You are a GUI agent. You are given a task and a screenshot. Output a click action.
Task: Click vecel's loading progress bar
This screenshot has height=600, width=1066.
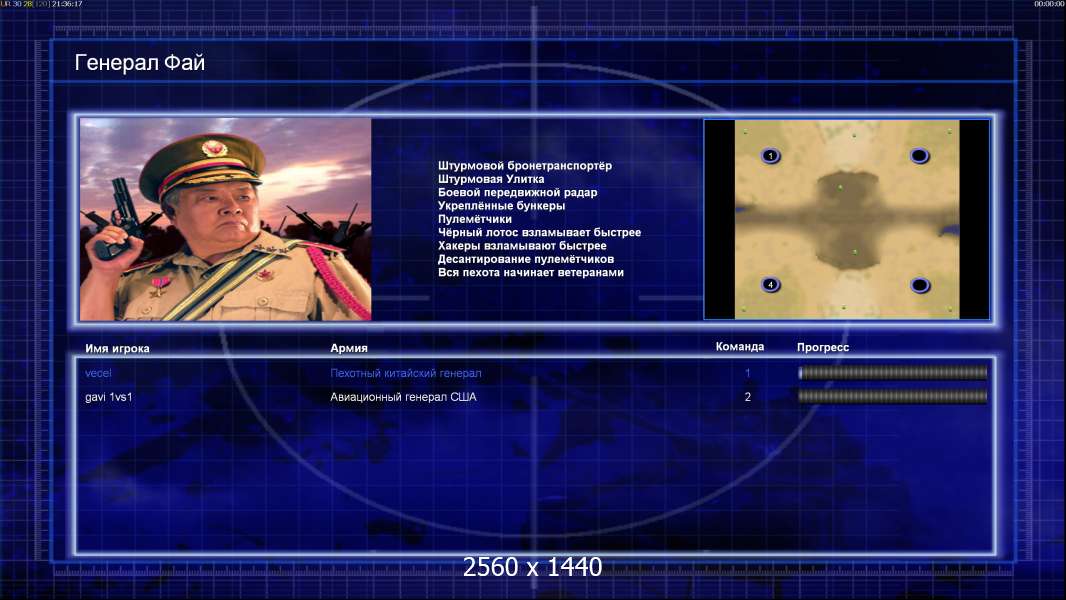pos(893,372)
